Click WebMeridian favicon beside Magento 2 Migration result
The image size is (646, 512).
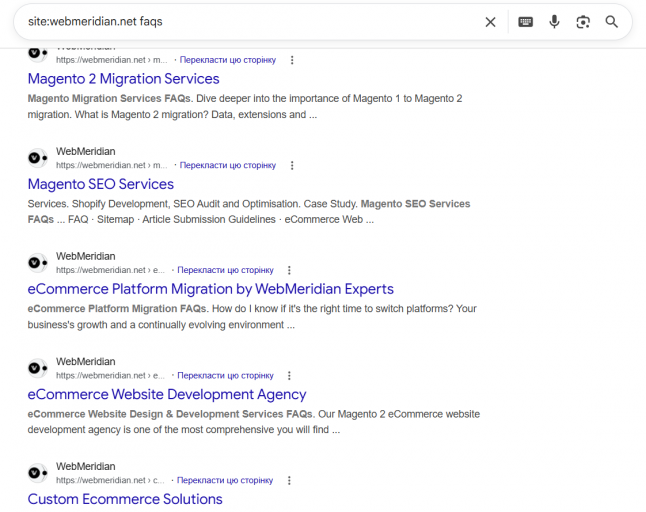tap(38, 53)
